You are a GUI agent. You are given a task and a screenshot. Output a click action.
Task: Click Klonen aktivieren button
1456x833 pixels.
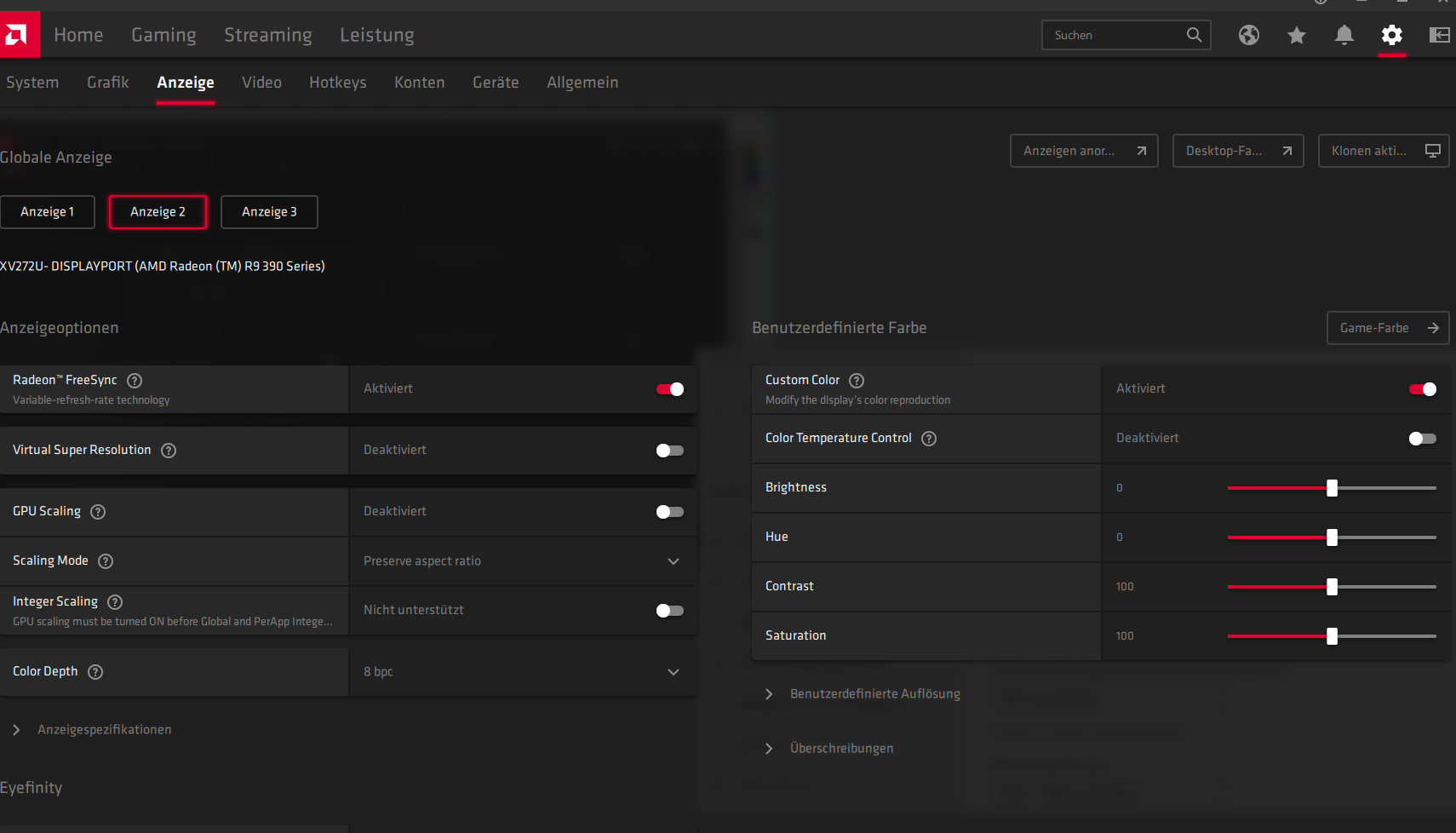(1384, 151)
